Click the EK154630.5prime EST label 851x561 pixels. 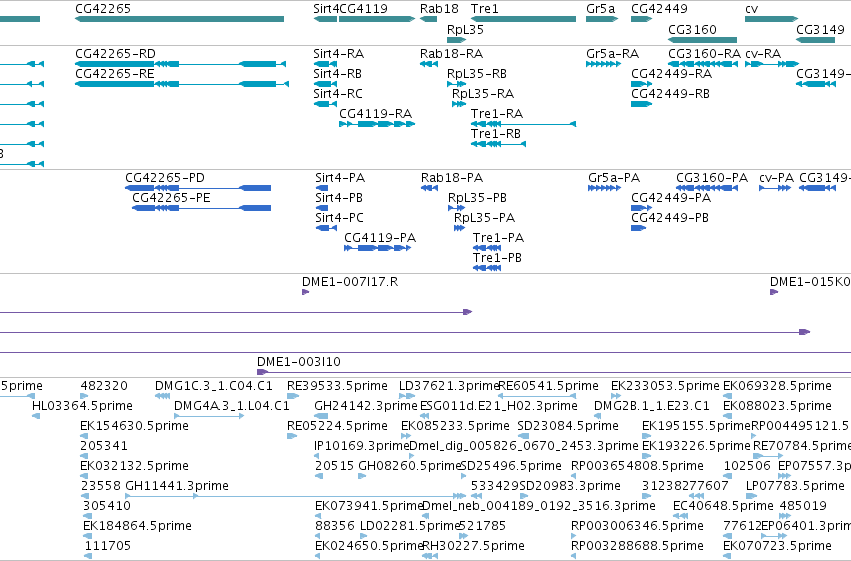(x=135, y=426)
